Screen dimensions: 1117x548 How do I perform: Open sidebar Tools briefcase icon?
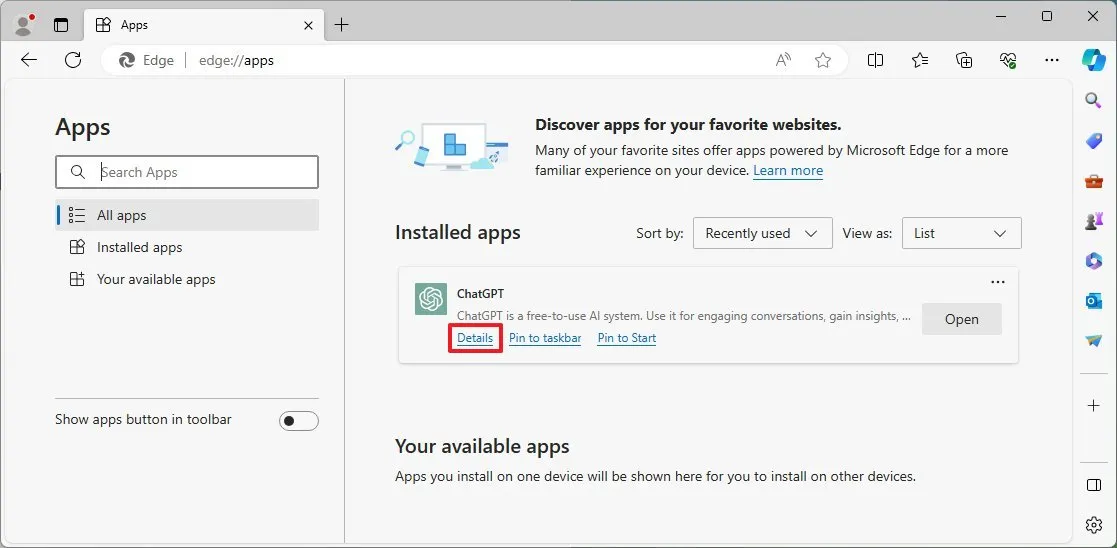[1093, 181]
